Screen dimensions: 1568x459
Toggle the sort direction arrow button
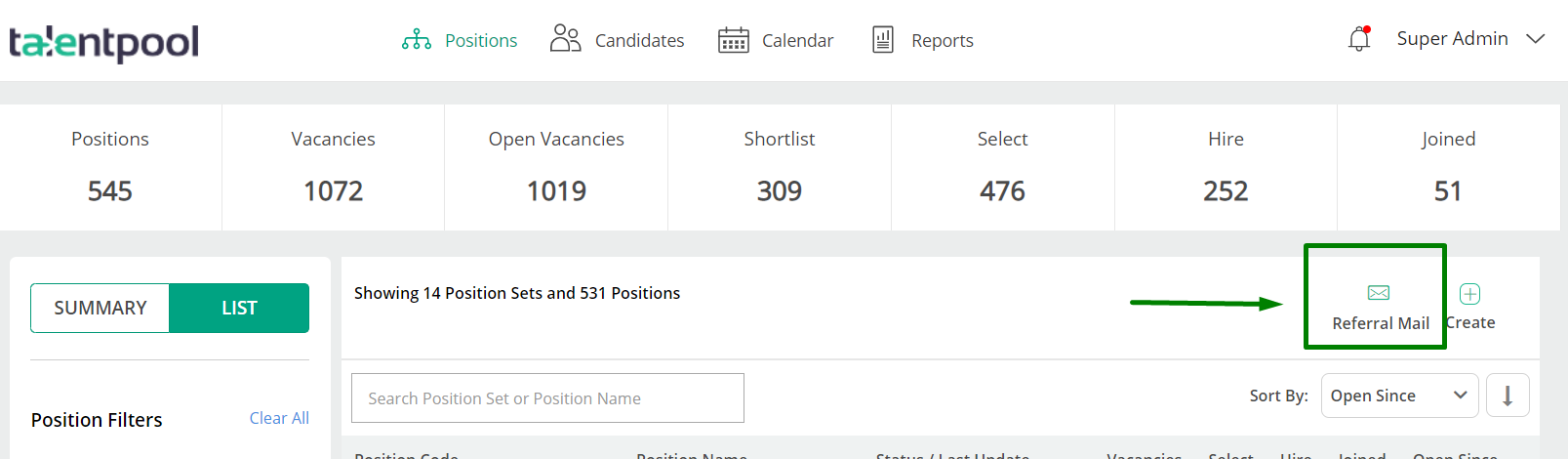1508,396
